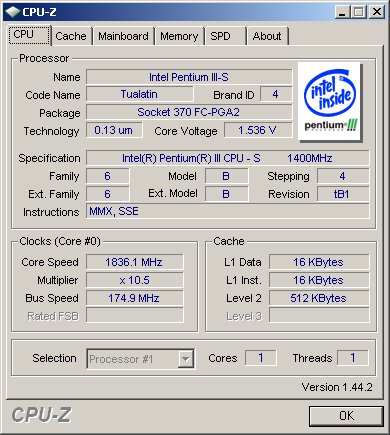Close the CPU-Z window

[x=377, y=12]
